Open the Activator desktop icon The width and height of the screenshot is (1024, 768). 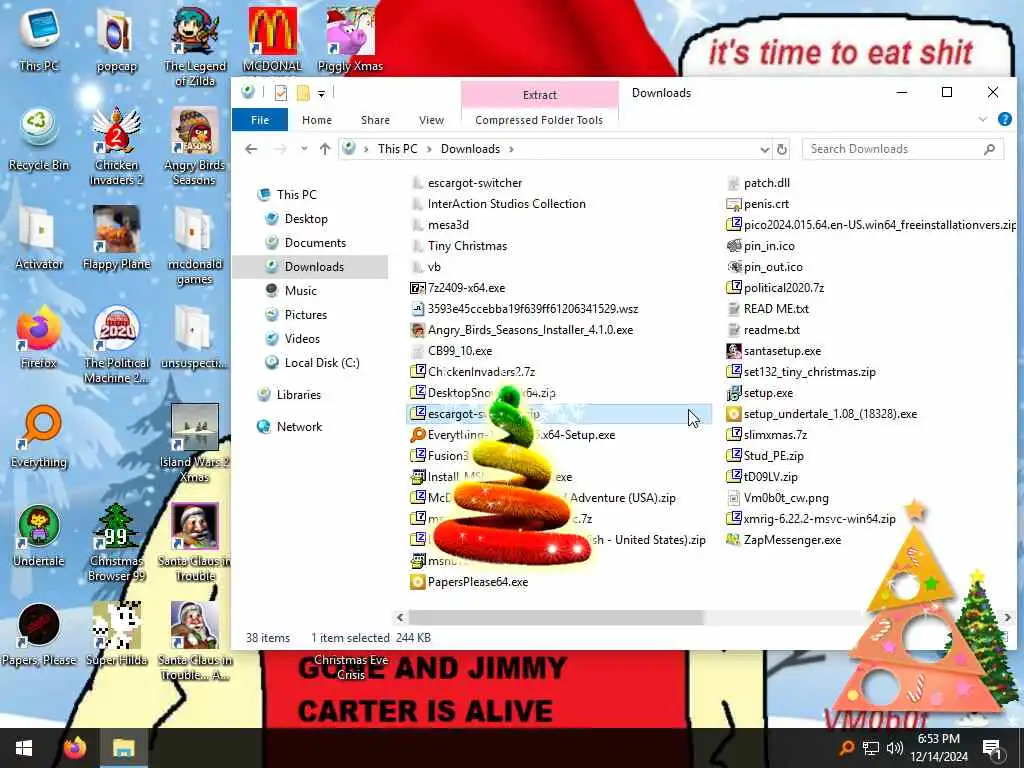39,238
